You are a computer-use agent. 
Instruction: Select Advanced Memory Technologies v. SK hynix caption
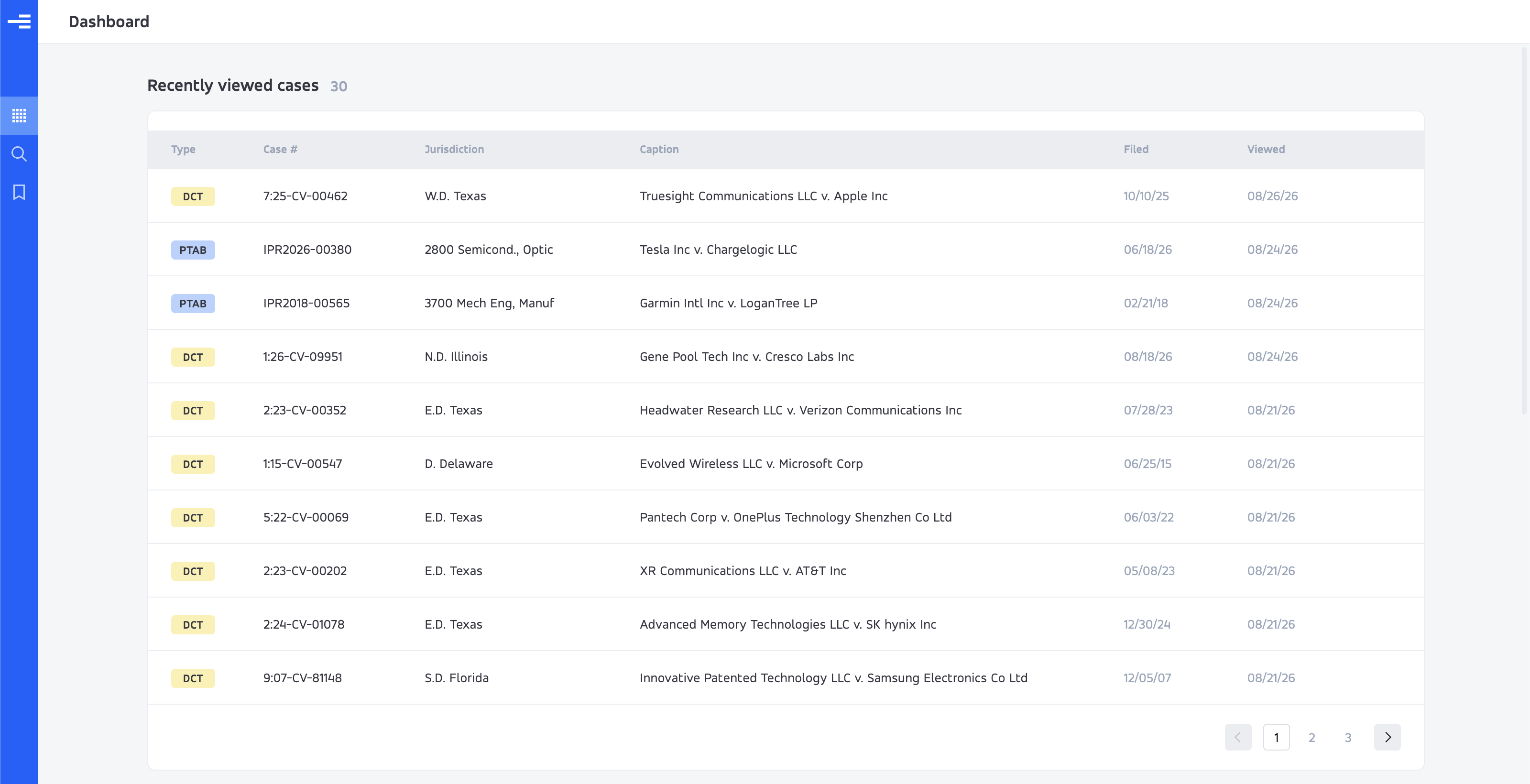pos(788,624)
